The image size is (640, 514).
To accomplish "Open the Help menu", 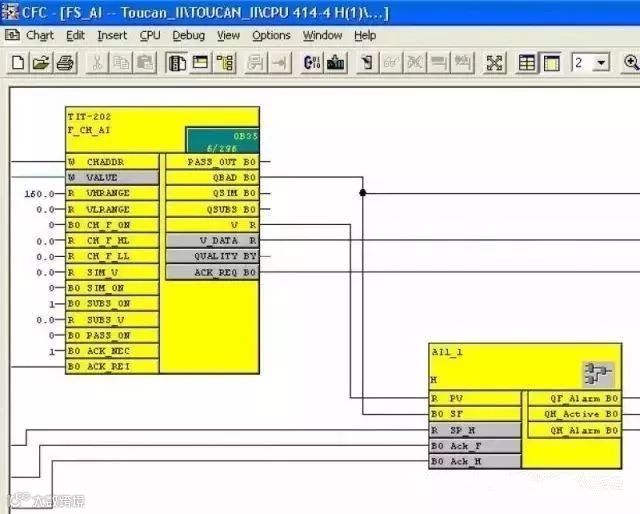I will [365, 36].
